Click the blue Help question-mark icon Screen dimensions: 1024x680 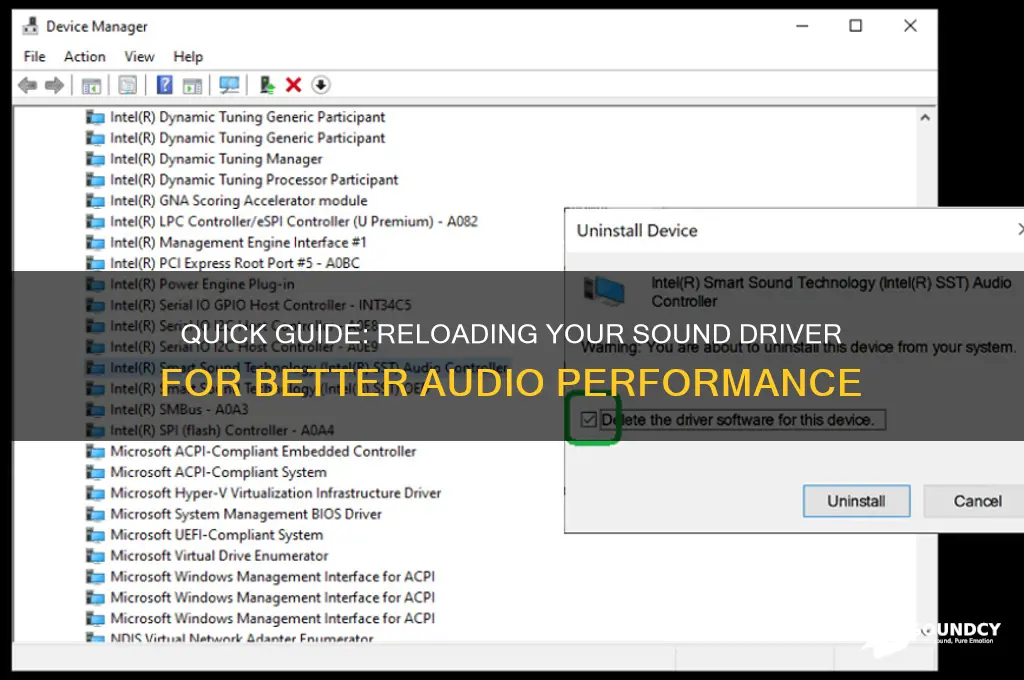coord(165,85)
